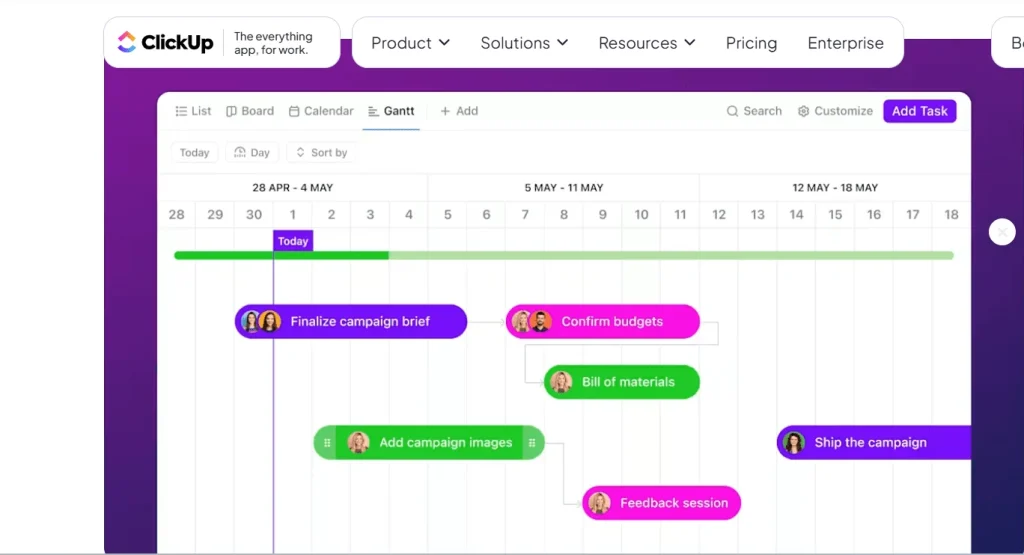
Task: Open the Product dropdown menu
Action: (x=410, y=43)
